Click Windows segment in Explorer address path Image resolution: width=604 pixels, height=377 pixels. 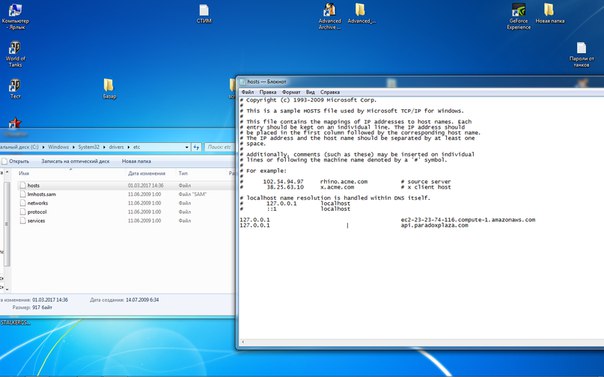coord(59,147)
